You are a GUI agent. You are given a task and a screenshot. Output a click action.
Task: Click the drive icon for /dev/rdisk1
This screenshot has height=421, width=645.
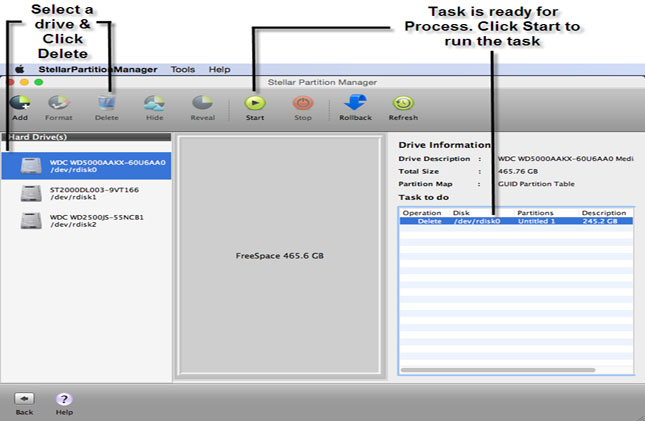tap(31, 193)
